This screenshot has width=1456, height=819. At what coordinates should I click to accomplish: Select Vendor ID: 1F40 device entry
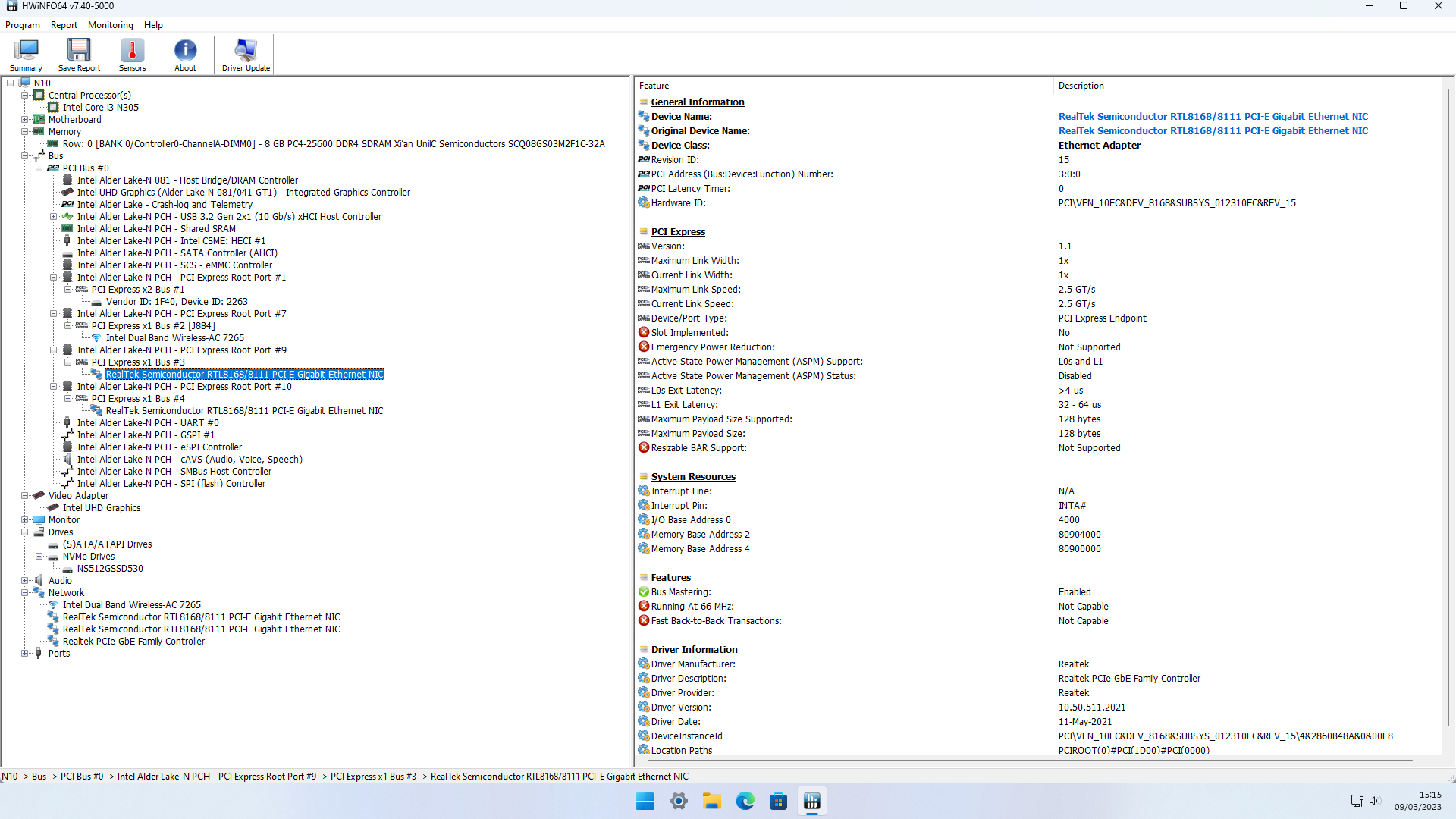click(x=177, y=302)
